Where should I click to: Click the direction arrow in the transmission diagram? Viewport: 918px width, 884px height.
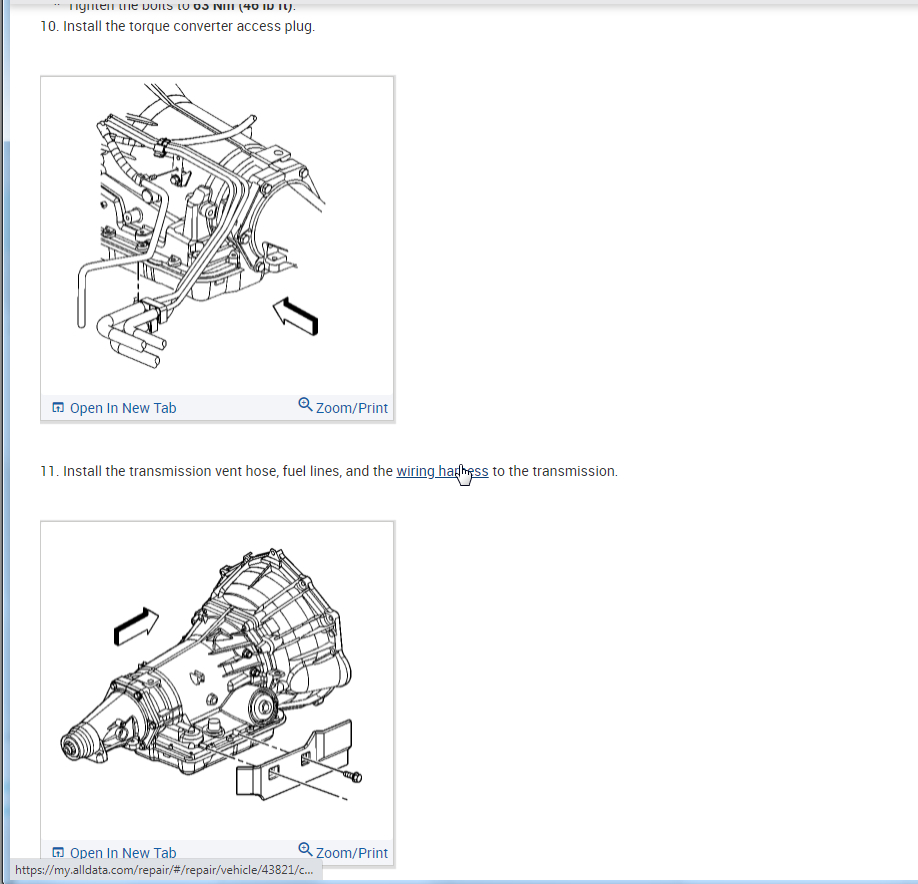(x=136, y=626)
